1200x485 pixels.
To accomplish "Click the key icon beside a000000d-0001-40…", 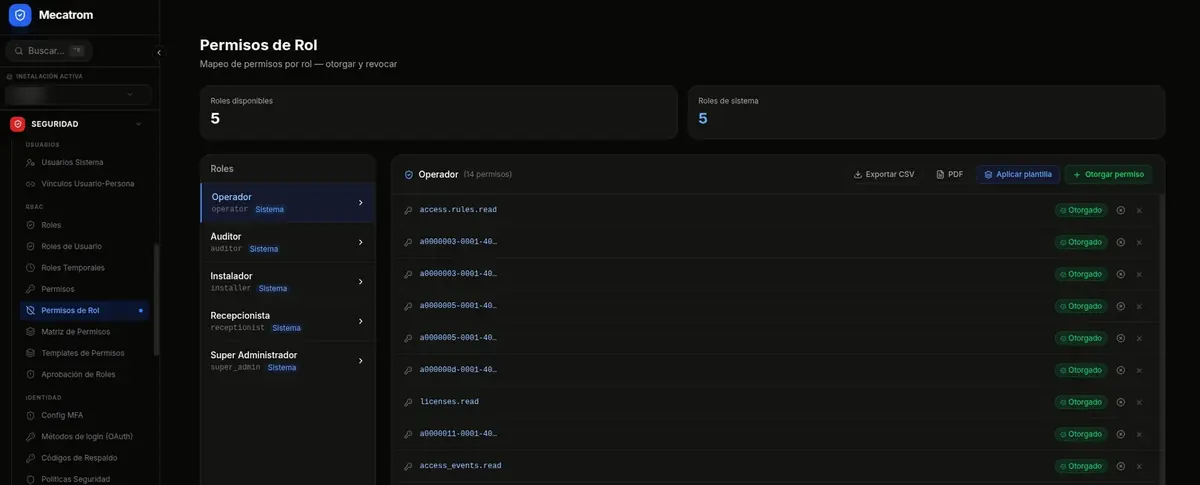I will [408, 370].
